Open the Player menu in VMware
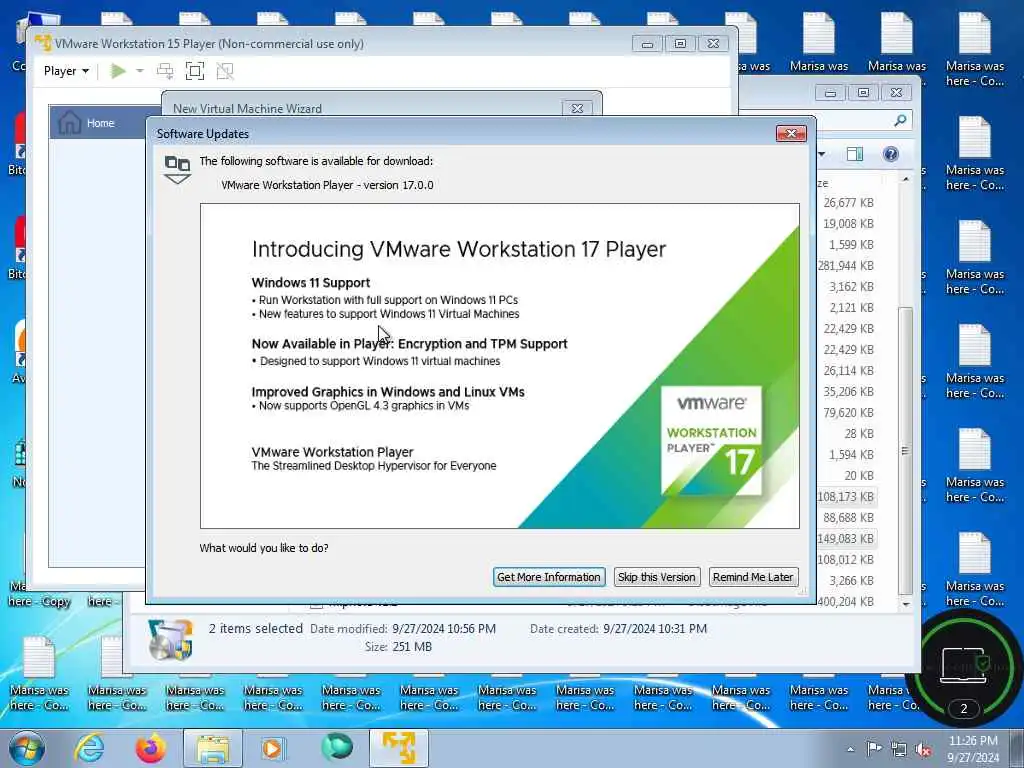The width and height of the screenshot is (1024, 768). tap(66, 71)
